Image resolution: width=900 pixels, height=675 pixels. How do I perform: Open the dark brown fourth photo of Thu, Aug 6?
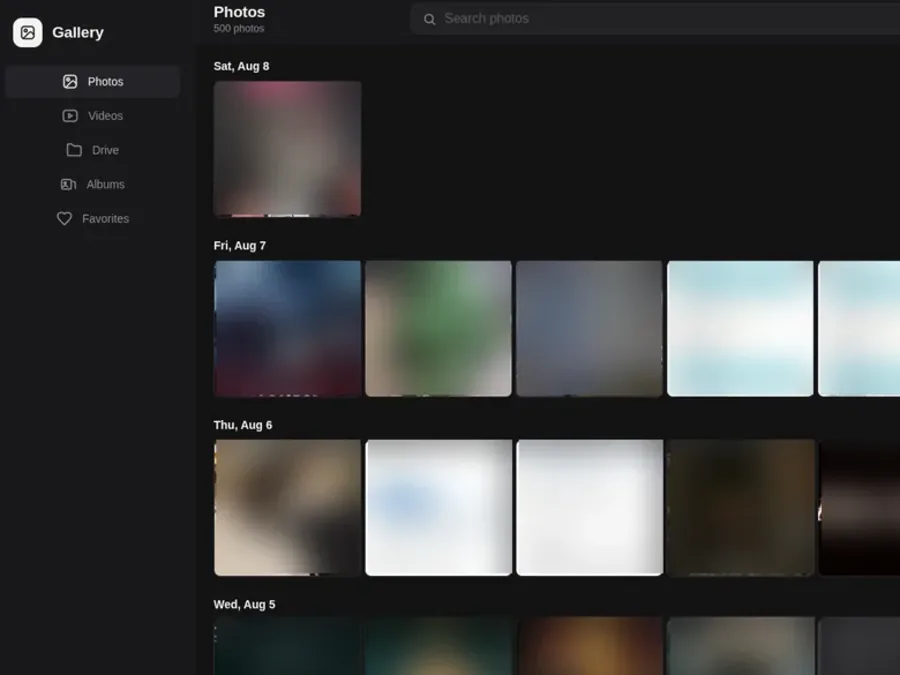(x=740, y=507)
